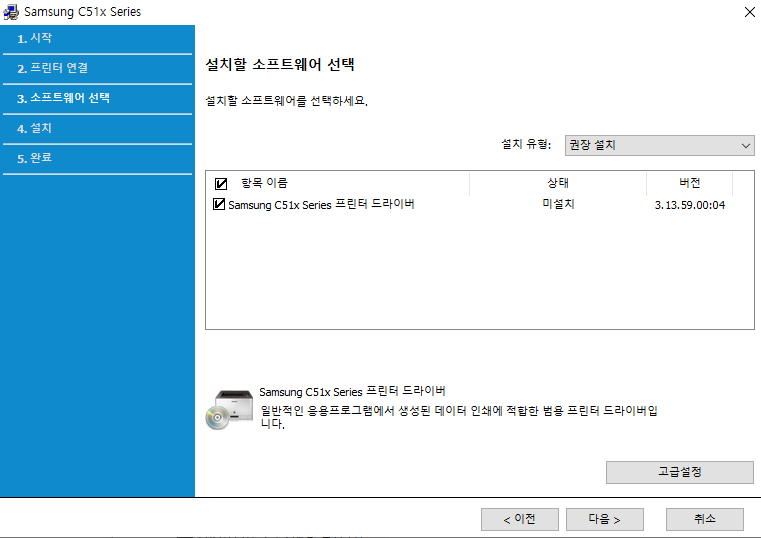The width and height of the screenshot is (761, 538).
Task: Click the 상태 column header
Action: pos(558,183)
